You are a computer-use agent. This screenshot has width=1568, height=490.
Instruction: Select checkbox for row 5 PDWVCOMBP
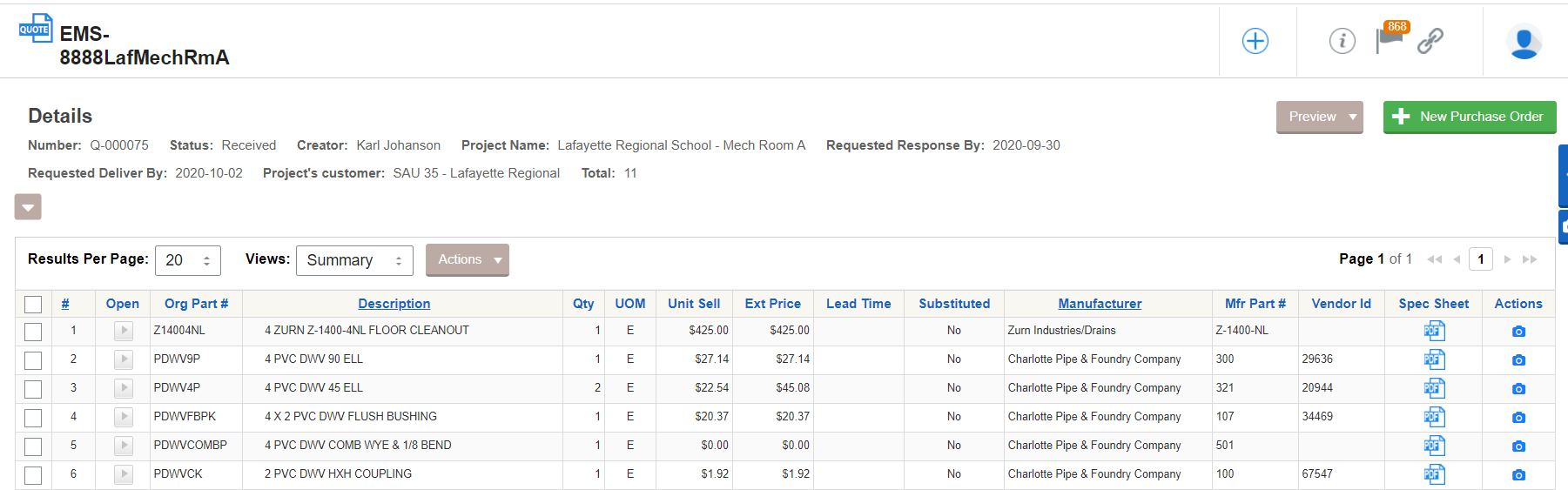point(33,446)
